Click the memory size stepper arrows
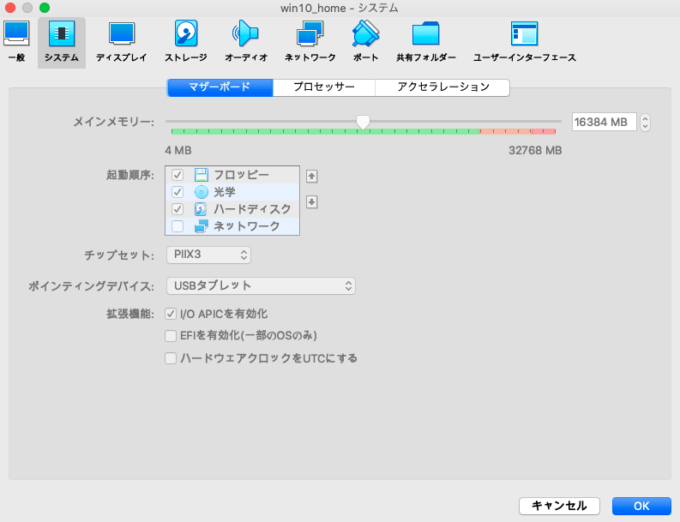 [x=645, y=122]
